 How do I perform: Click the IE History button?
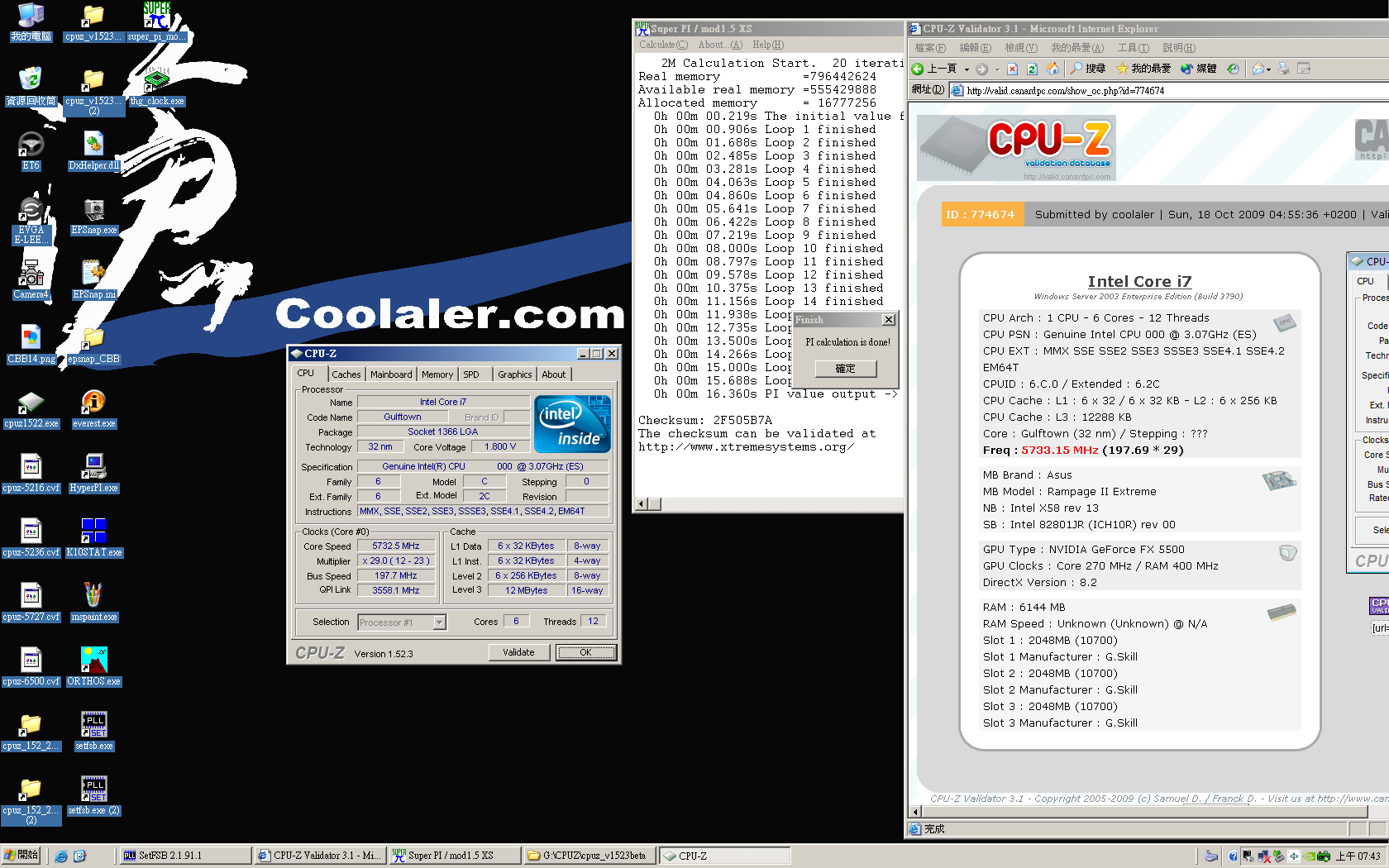point(1233,69)
